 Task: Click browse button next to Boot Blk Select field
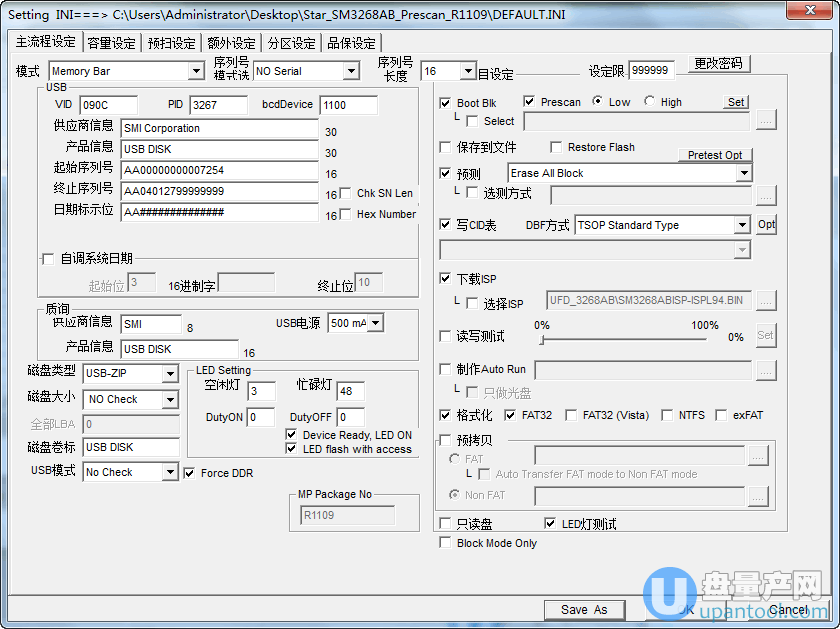[x=765, y=121]
